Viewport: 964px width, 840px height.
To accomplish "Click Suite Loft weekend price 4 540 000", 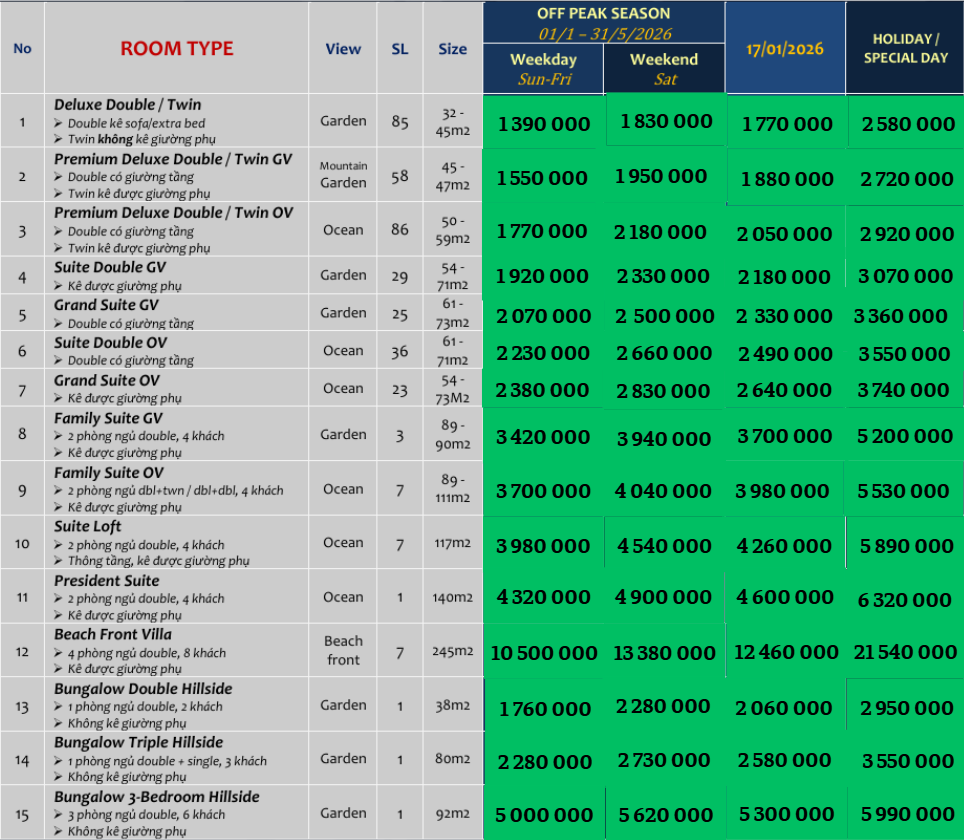I will 664,546.
